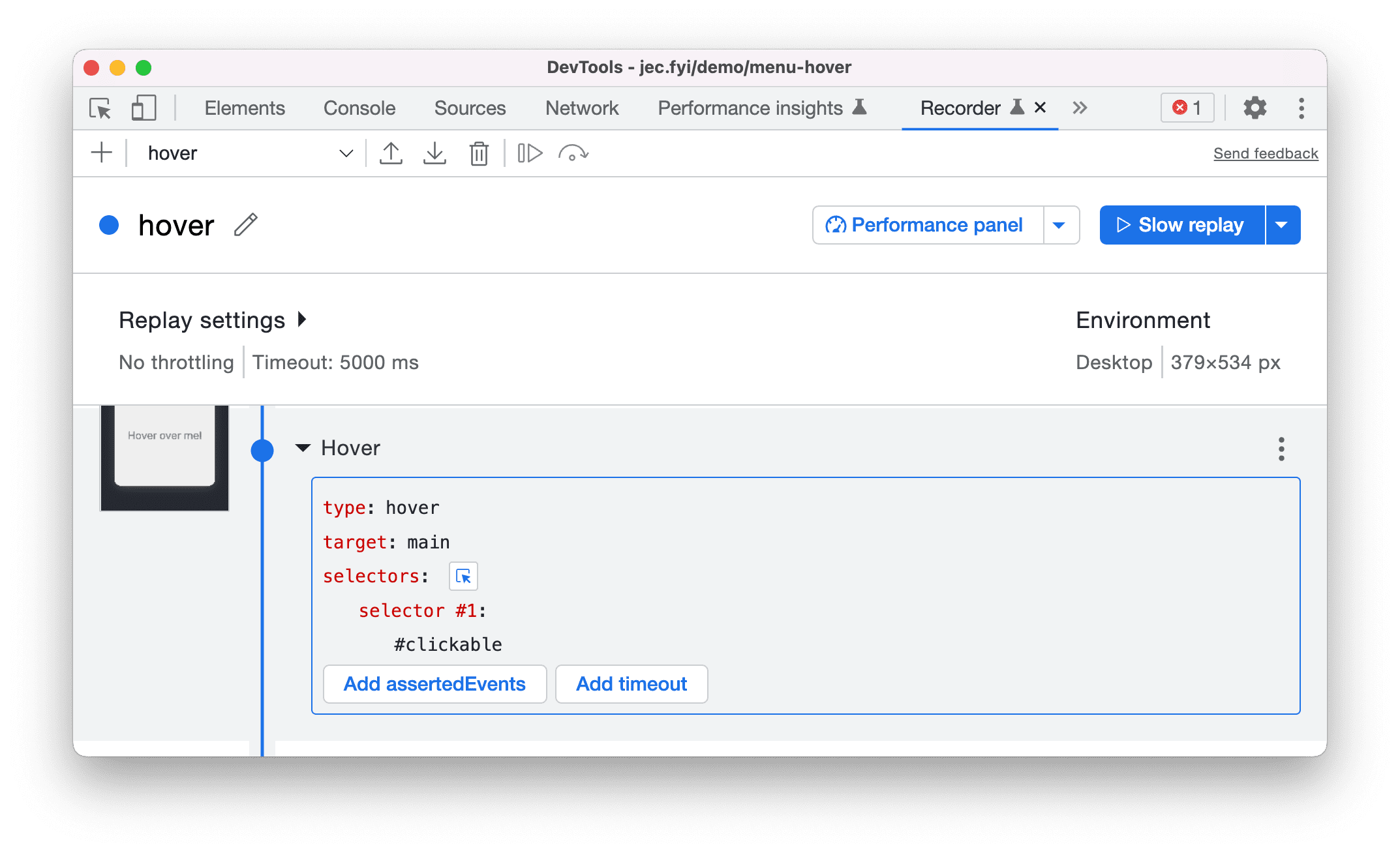The width and height of the screenshot is (1400, 853).
Task: Click the export recording icon
Action: 390,152
